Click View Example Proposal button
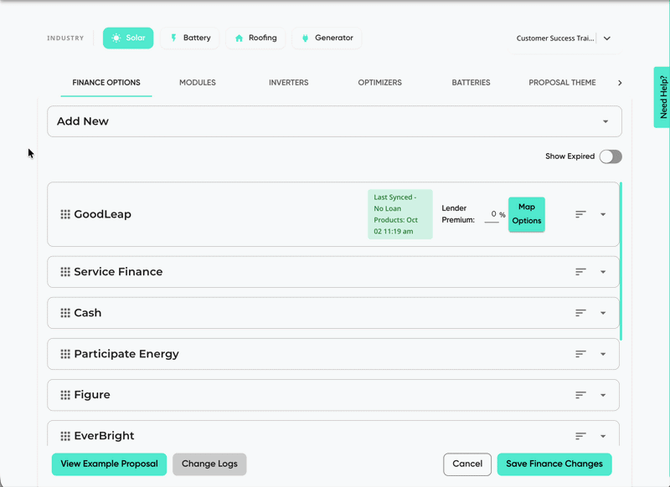The image size is (670, 487). coord(109,464)
